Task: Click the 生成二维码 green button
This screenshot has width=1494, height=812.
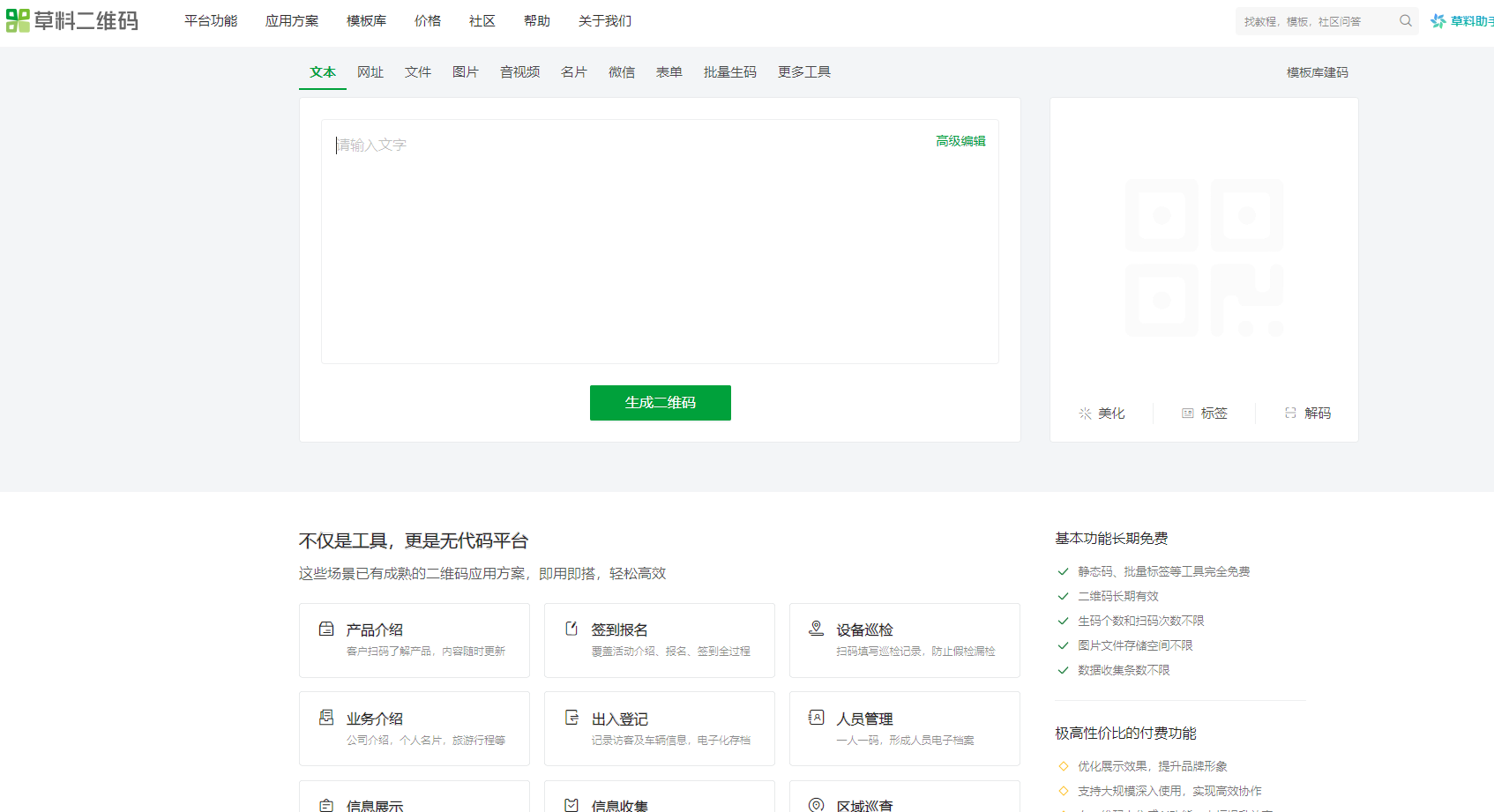Action: (x=660, y=403)
